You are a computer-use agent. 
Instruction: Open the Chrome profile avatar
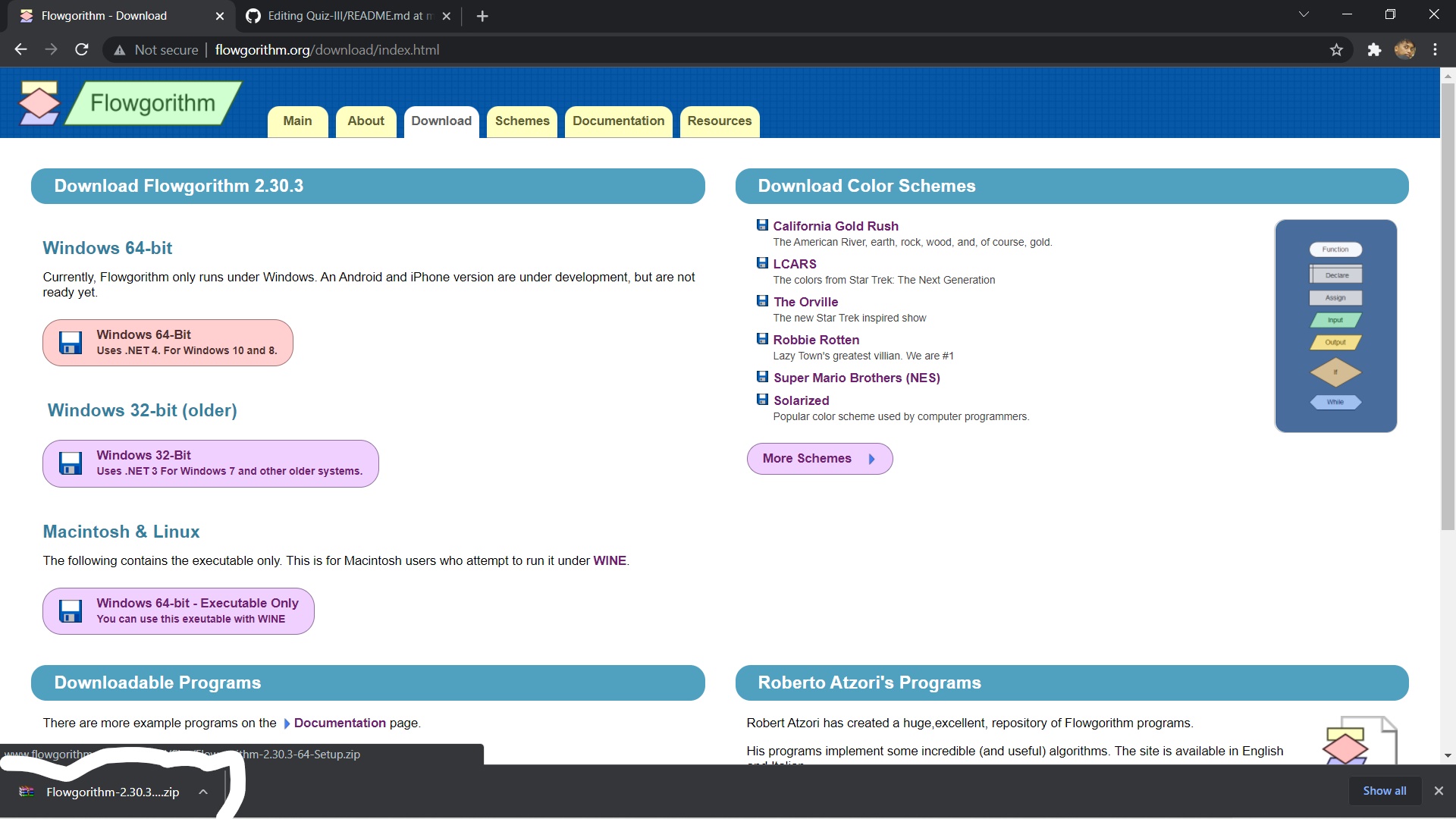(x=1404, y=50)
